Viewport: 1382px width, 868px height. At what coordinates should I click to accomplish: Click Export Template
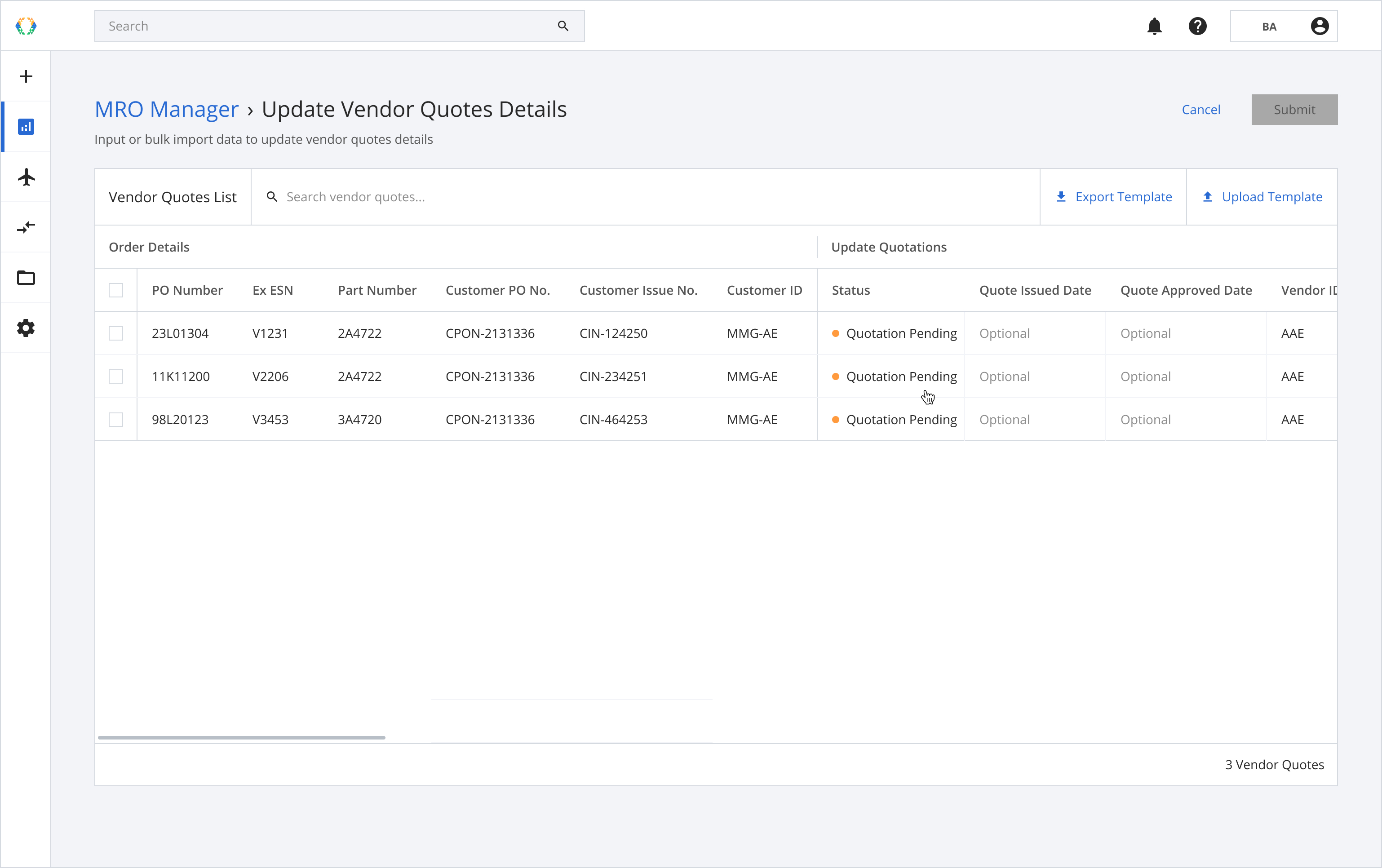[1113, 197]
